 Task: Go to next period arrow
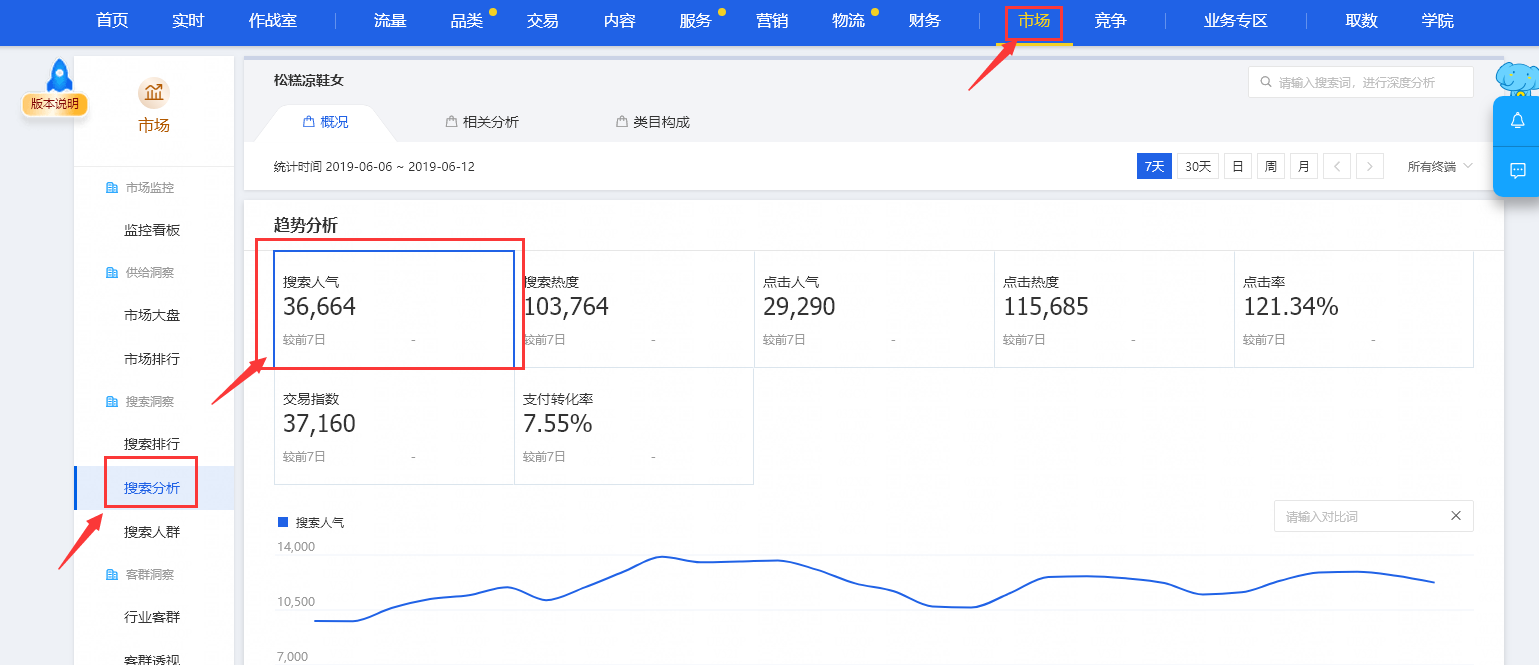1370,166
